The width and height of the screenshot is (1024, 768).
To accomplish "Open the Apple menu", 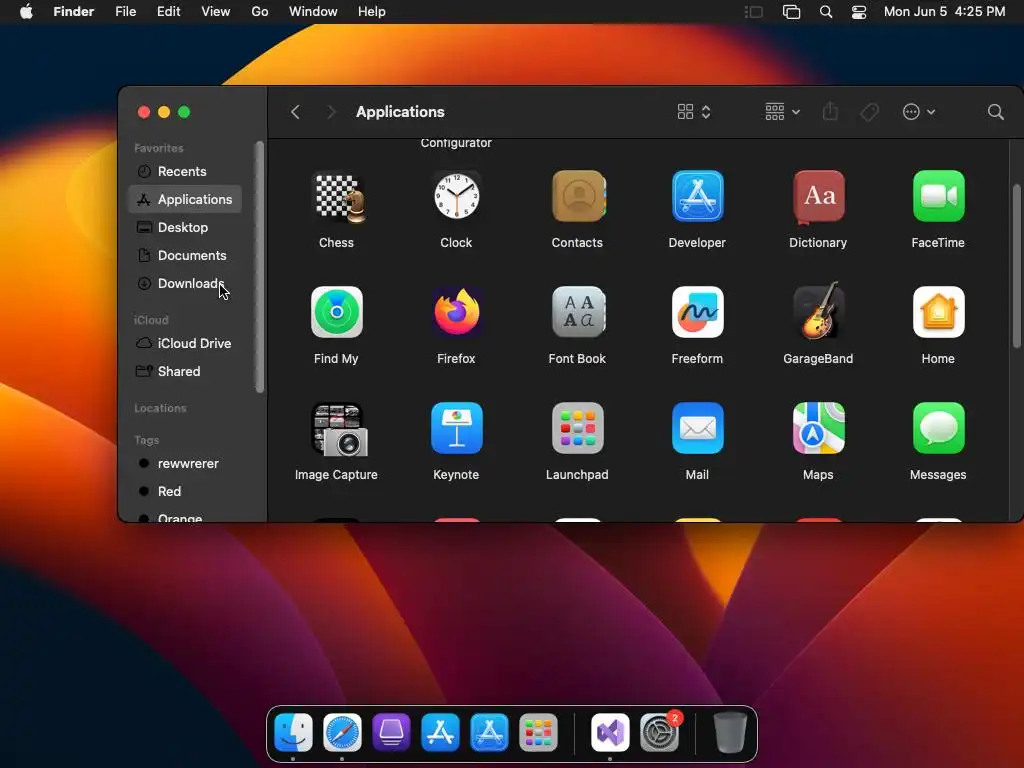I will [26, 12].
